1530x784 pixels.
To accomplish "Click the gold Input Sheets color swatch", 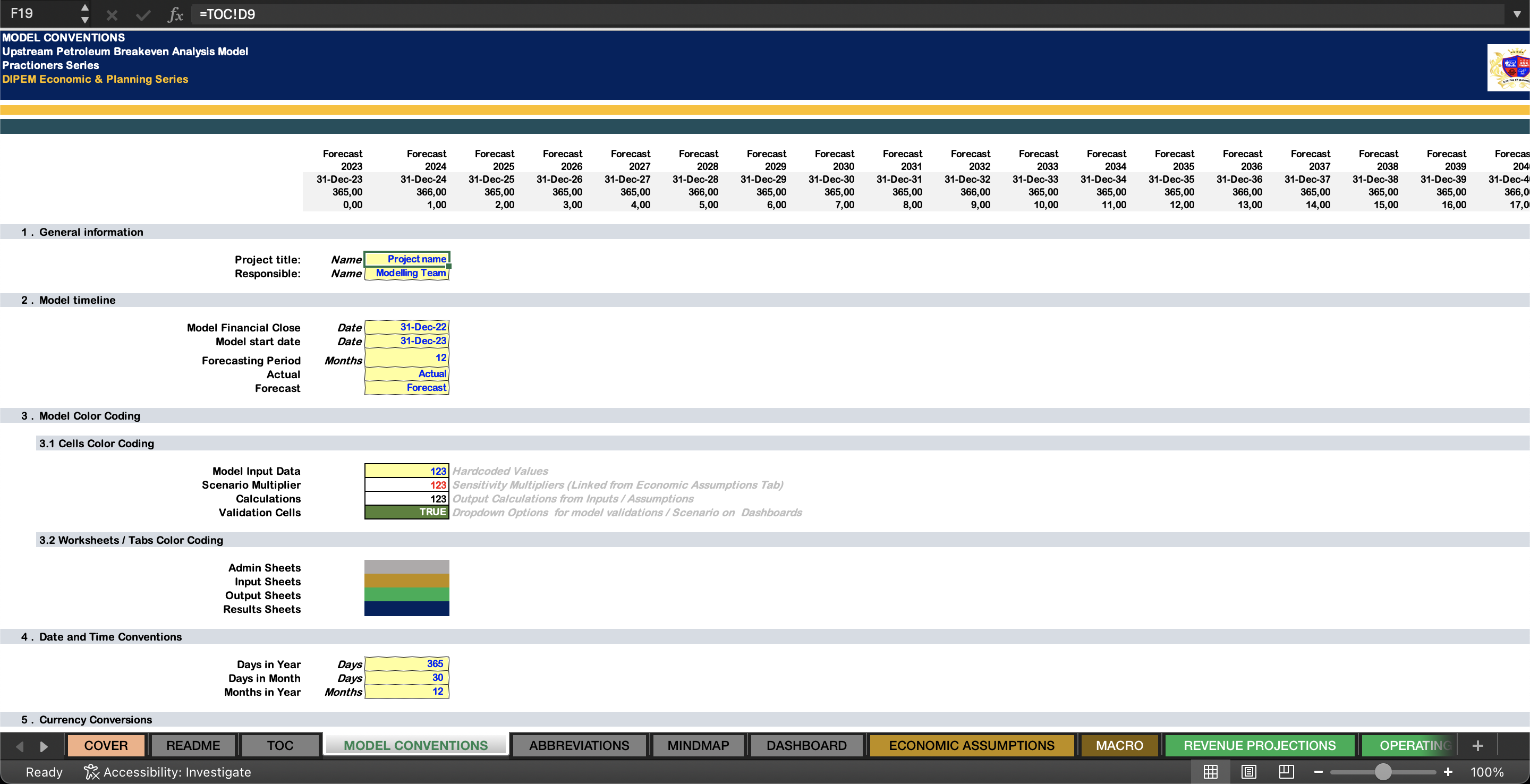I will tap(407, 581).
